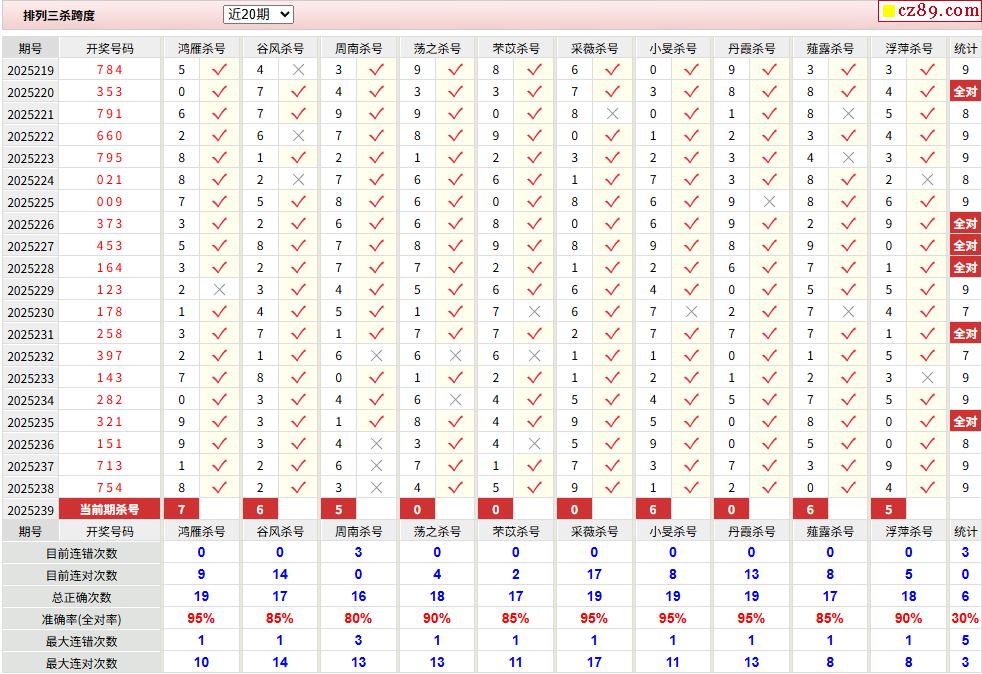Click the 80% accuracy value under 周南杀号
The image size is (982, 674).
tap(358, 618)
